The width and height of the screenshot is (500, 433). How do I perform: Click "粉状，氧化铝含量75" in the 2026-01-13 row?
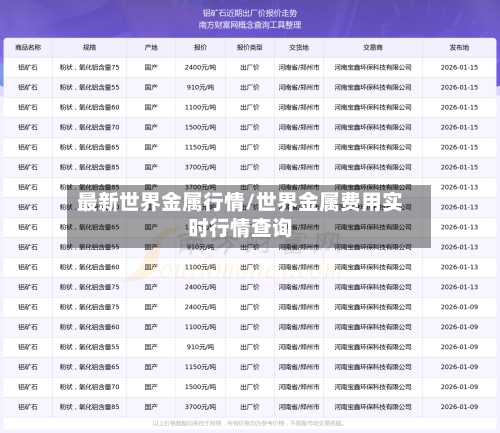[89, 287]
